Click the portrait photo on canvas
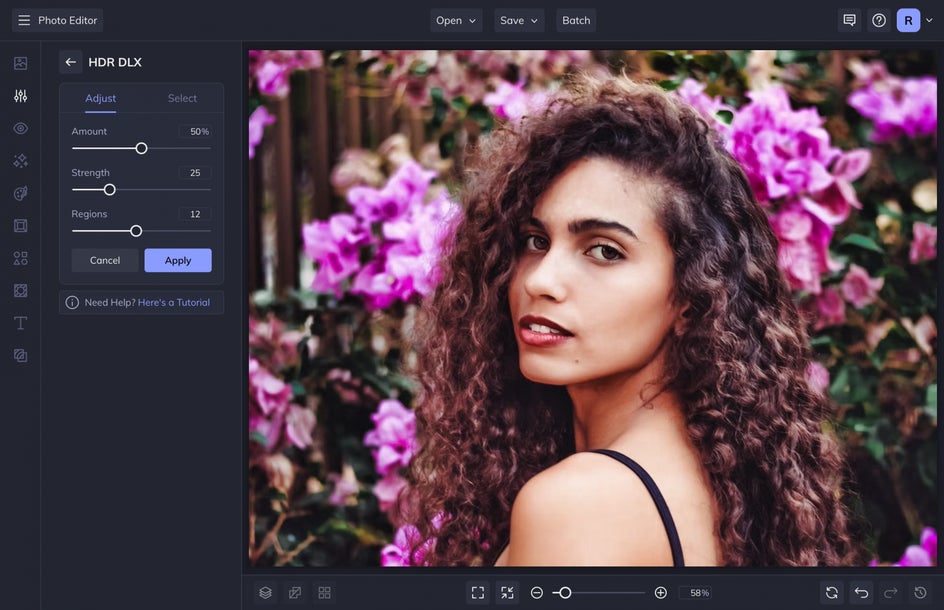 coord(593,308)
